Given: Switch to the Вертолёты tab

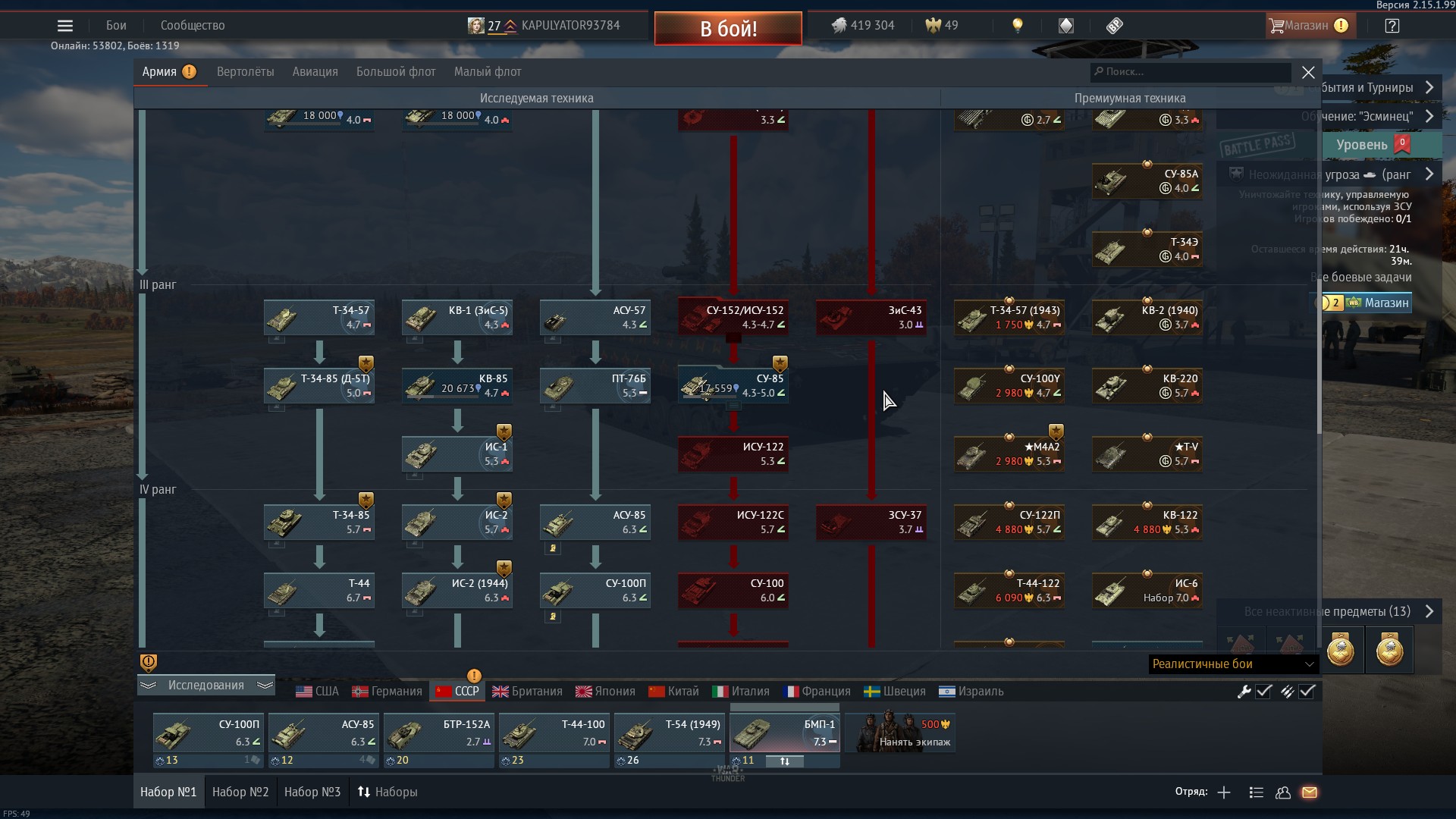Looking at the screenshot, I should [246, 72].
